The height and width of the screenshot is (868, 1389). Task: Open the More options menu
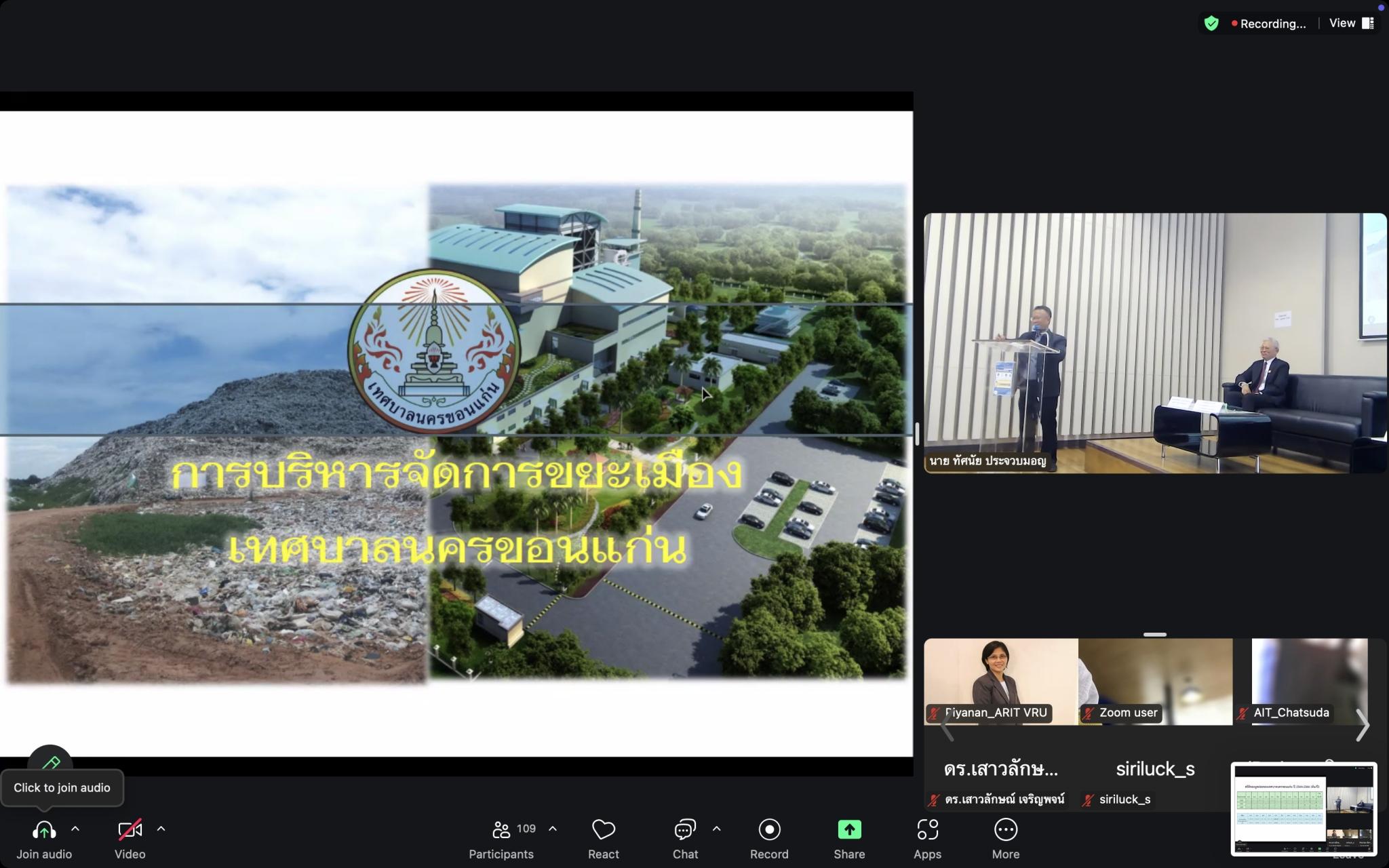click(x=1006, y=840)
